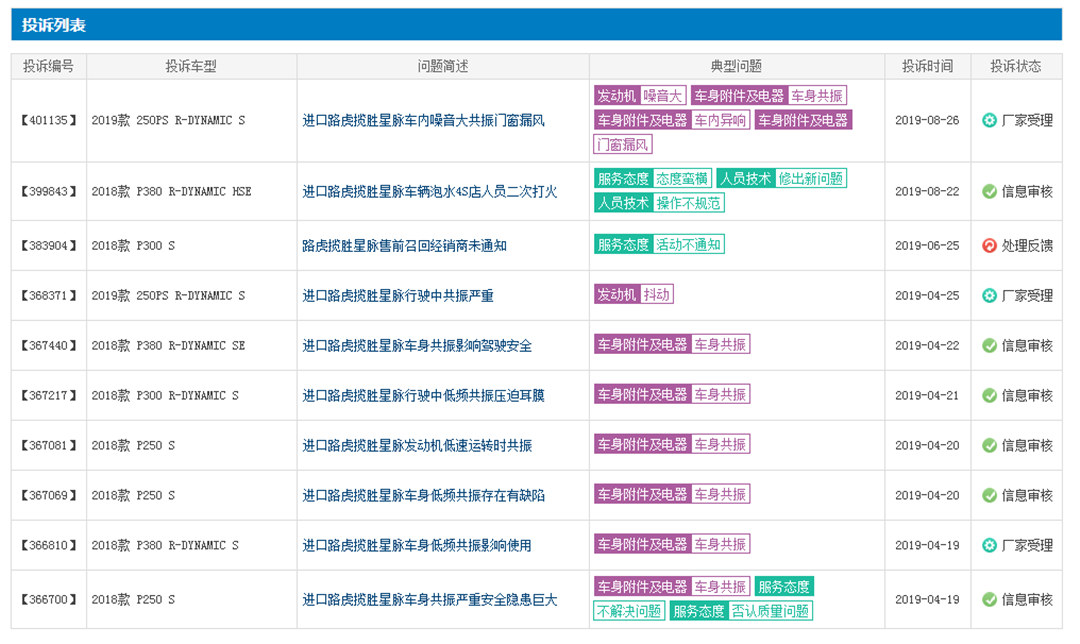Screen dimensions: 1080x644
Task: Click the 投诉列表 title tab
Action: (x=54, y=25)
